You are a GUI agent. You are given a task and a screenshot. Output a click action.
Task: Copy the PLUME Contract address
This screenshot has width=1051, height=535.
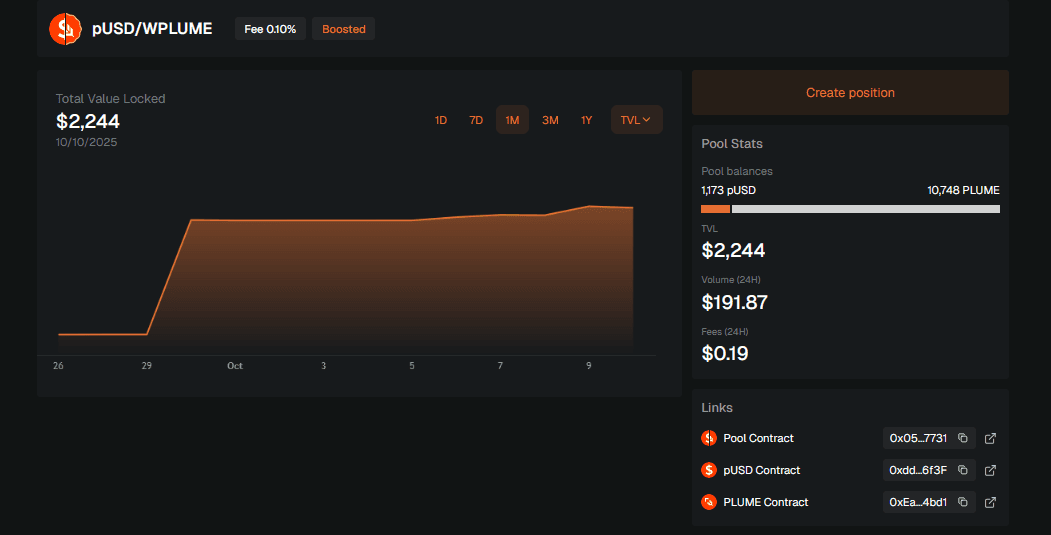pos(963,502)
